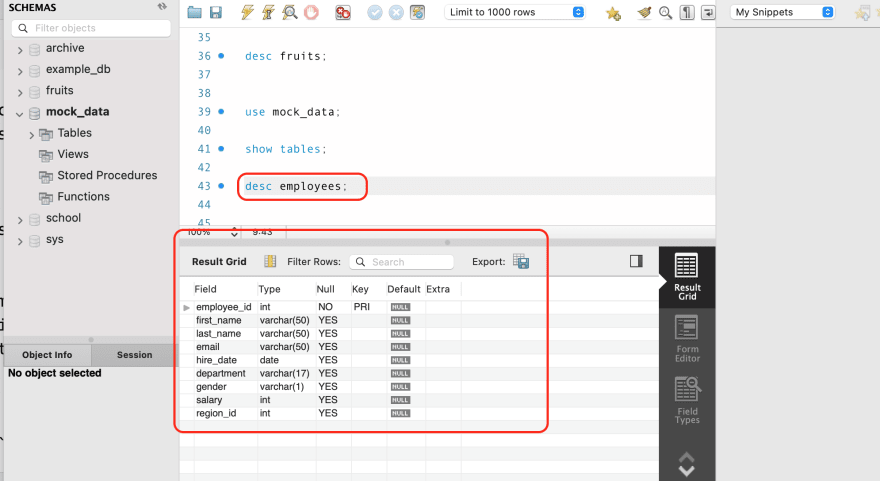Select the mock_data schema name

[x=77, y=112]
